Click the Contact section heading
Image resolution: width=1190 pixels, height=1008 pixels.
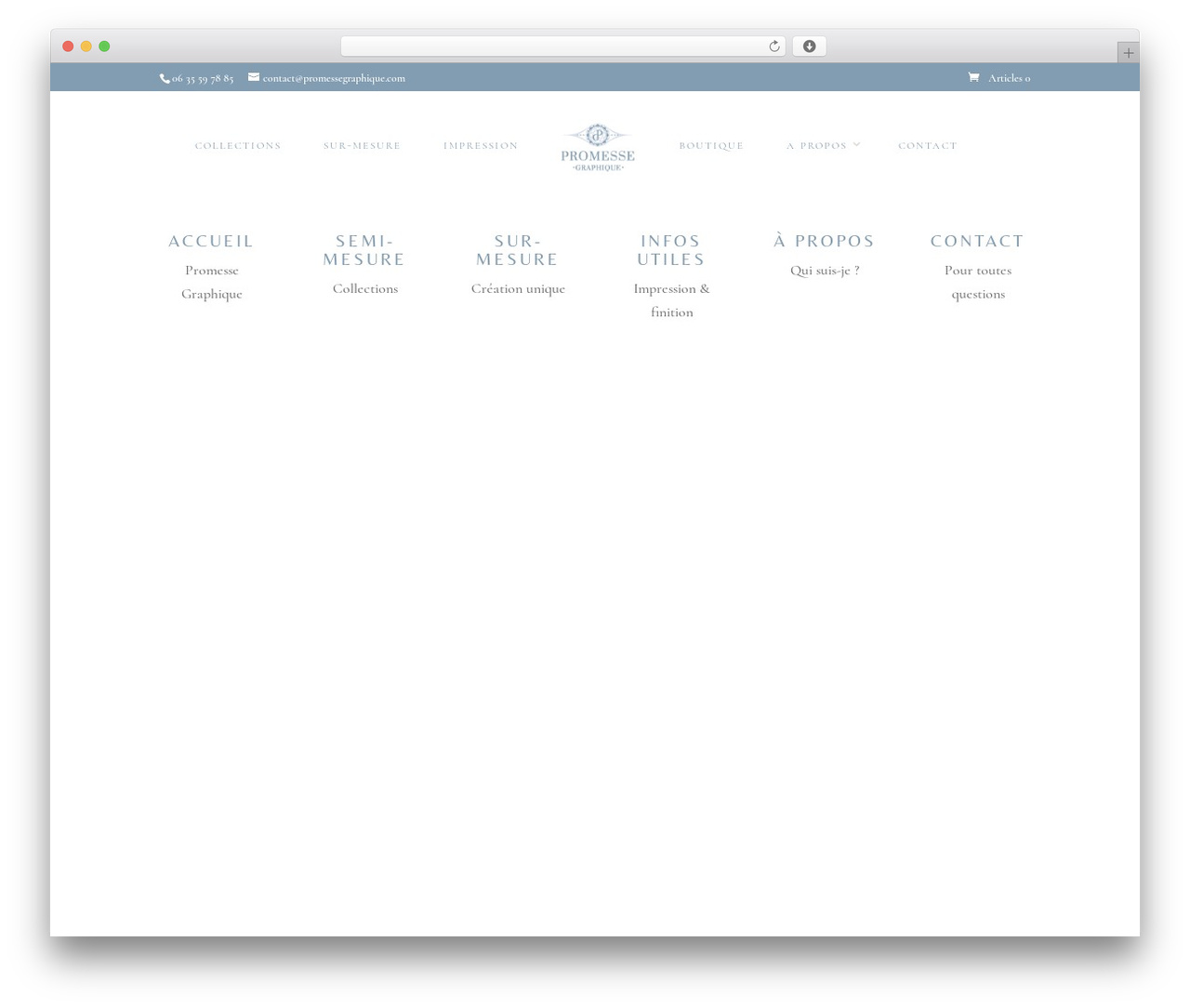click(x=978, y=241)
